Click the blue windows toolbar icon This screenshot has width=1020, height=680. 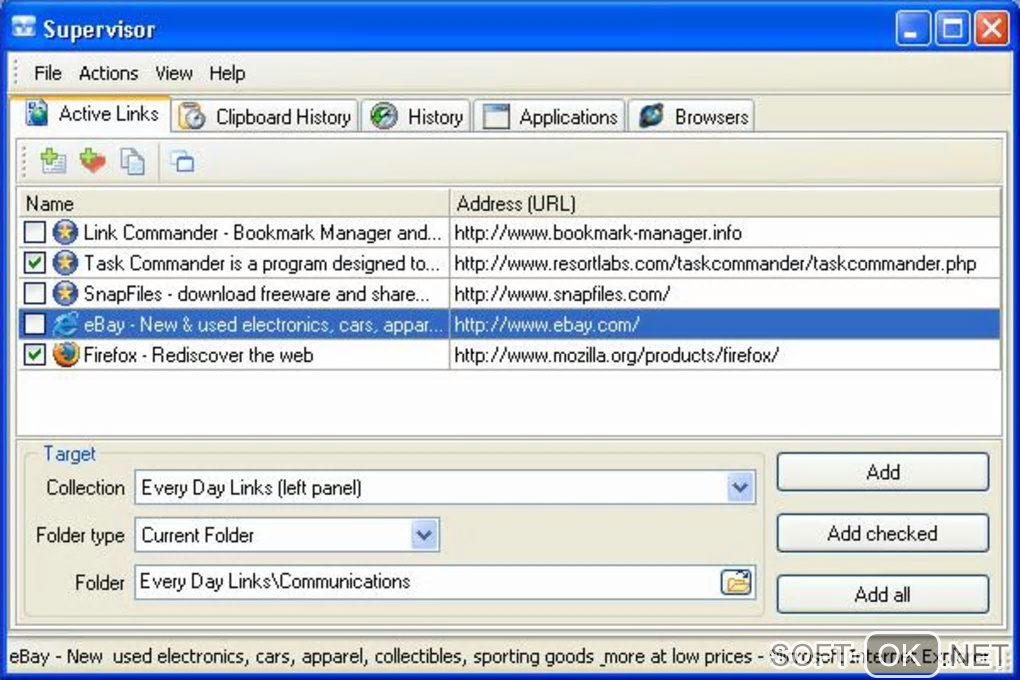[x=183, y=161]
